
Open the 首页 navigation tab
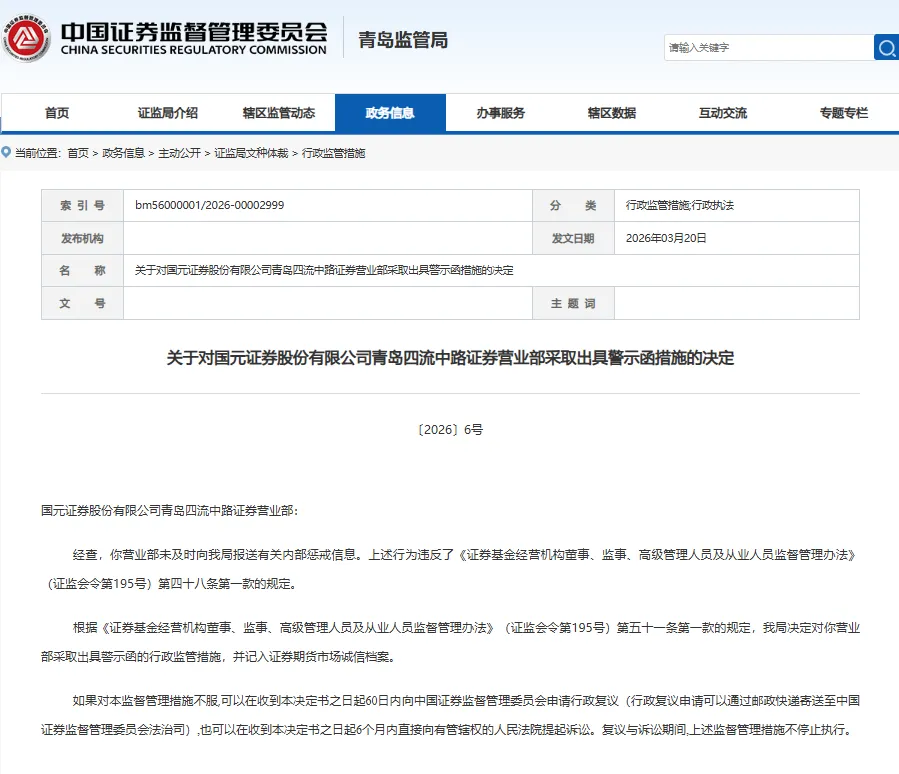point(57,113)
